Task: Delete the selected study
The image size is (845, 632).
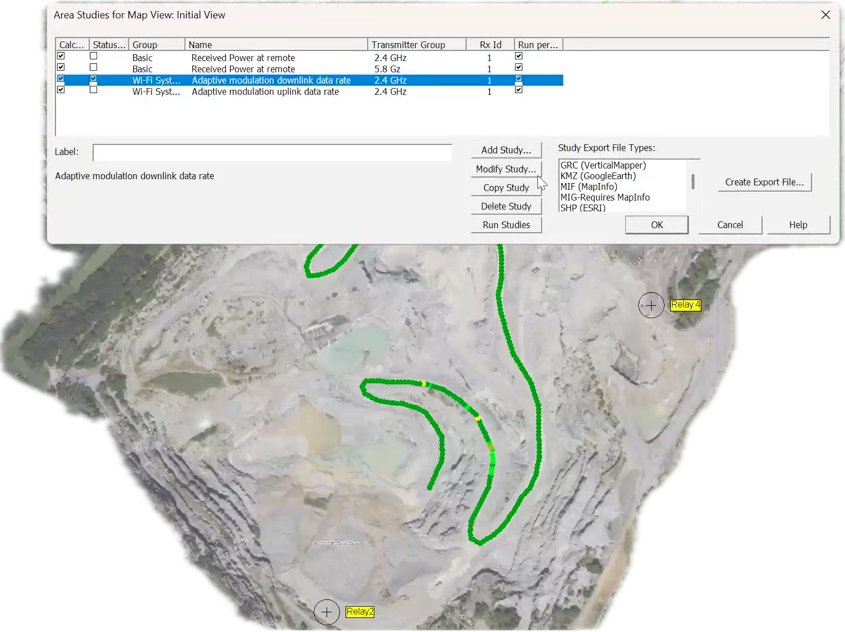Action: click(506, 206)
